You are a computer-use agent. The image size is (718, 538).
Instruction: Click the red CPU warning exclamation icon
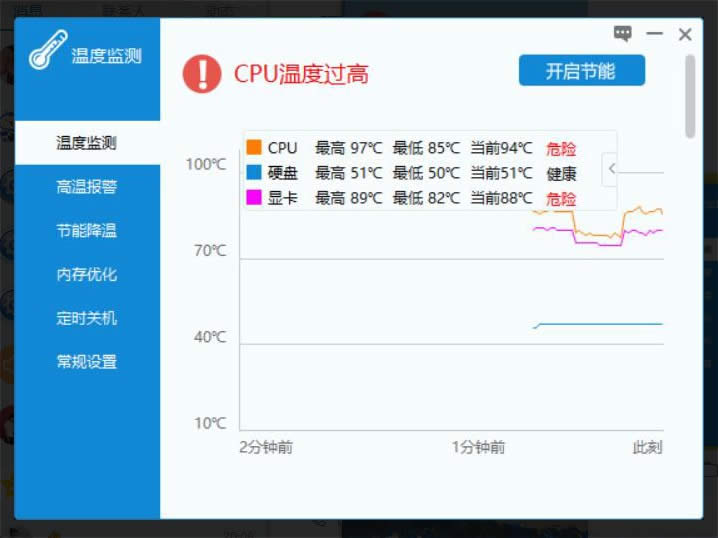tap(202, 74)
